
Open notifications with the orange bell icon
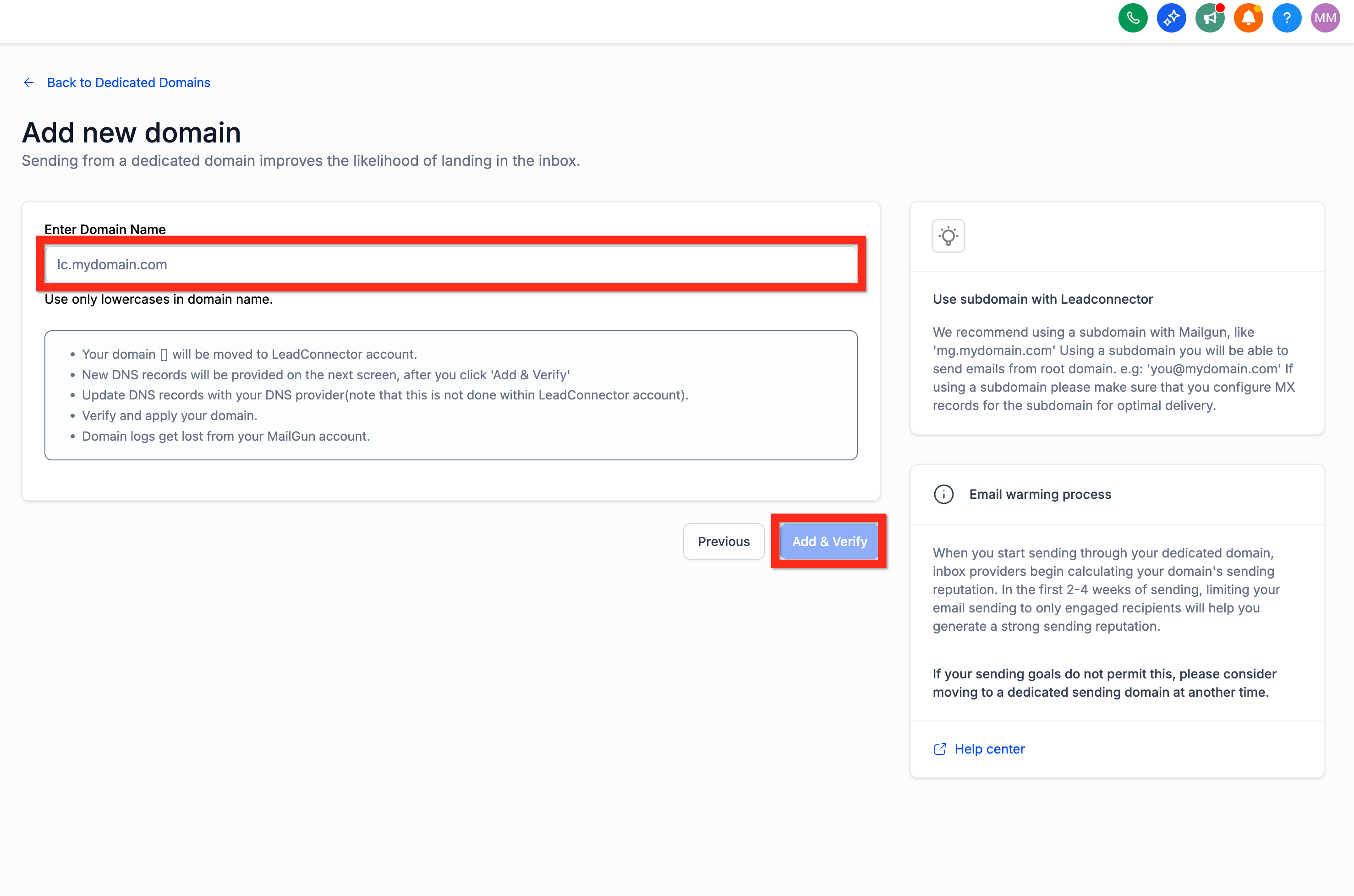[x=1248, y=18]
